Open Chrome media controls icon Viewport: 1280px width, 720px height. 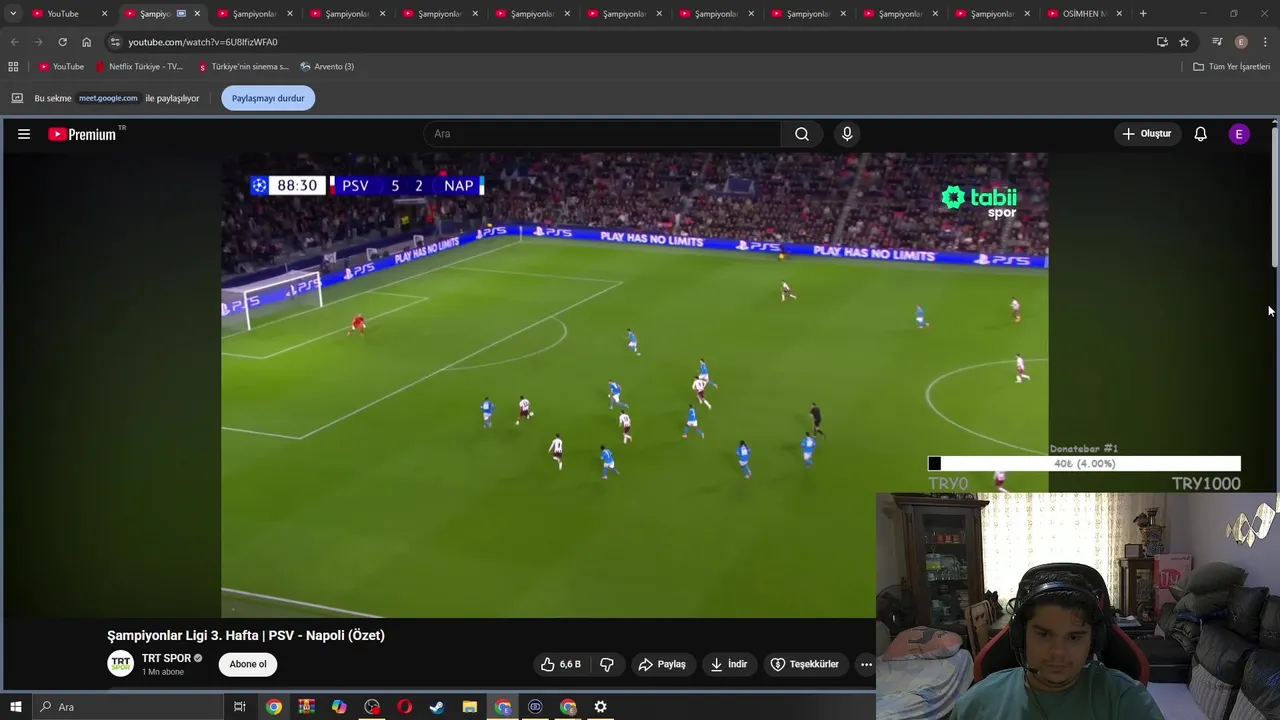(x=1217, y=42)
